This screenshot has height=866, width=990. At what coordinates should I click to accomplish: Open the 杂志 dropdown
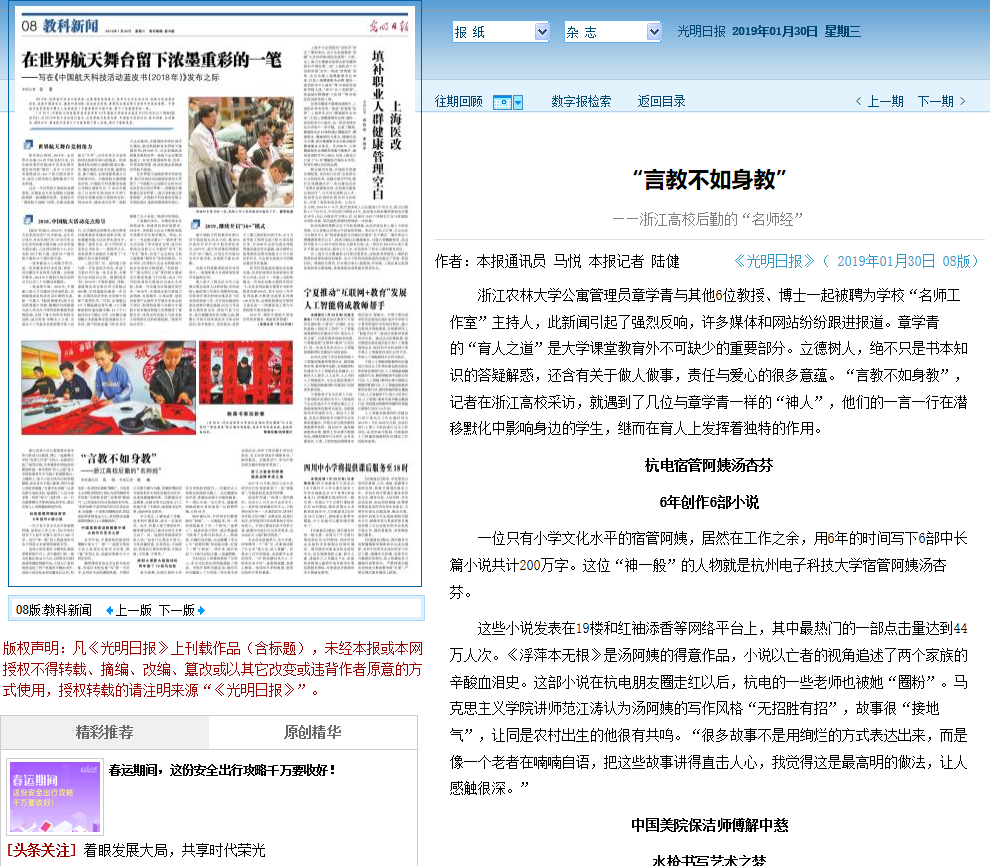tap(612, 32)
